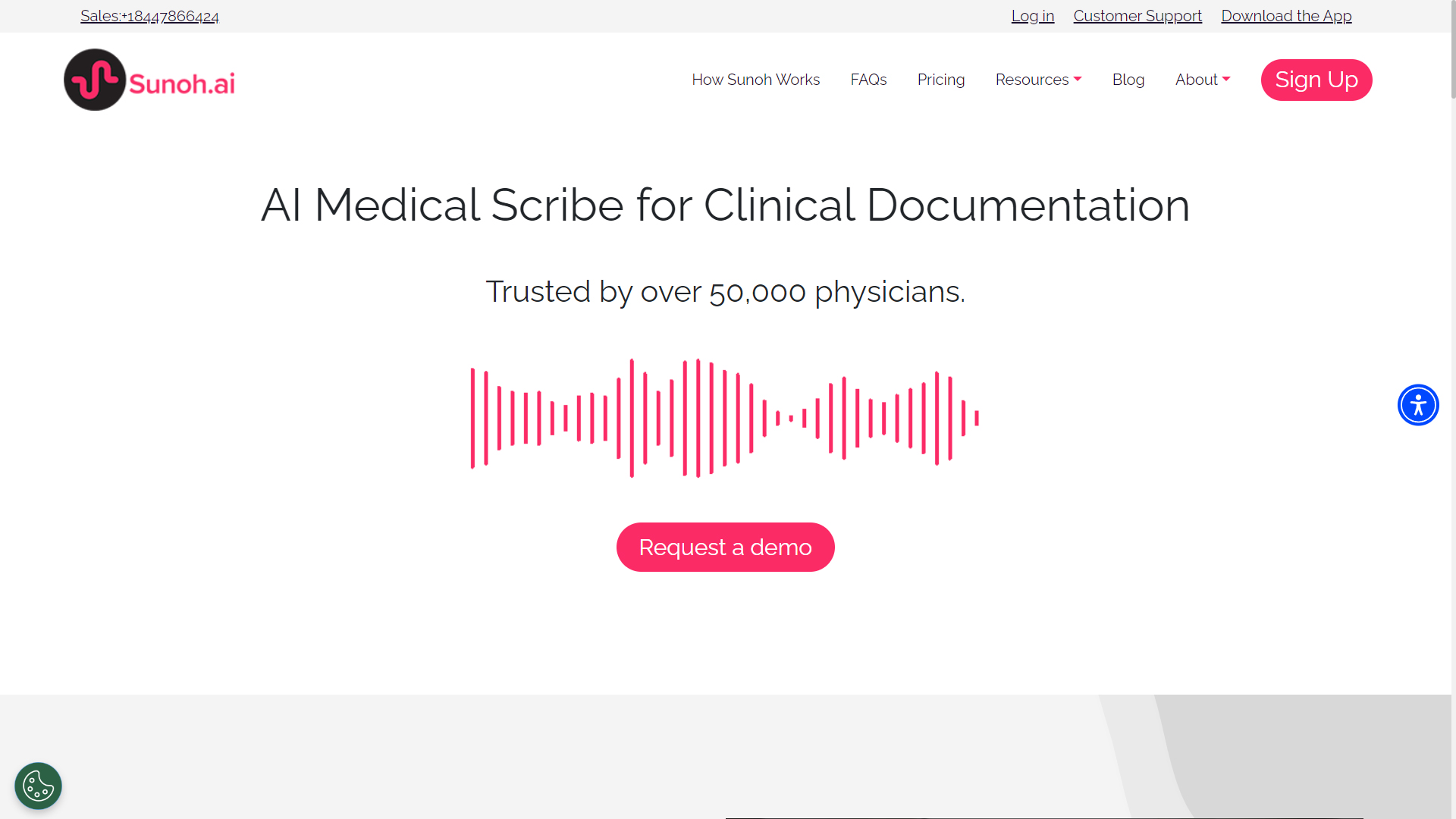This screenshot has height=819, width=1456.
Task: Click the Resources dropdown arrow
Action: click(1078, 78)
